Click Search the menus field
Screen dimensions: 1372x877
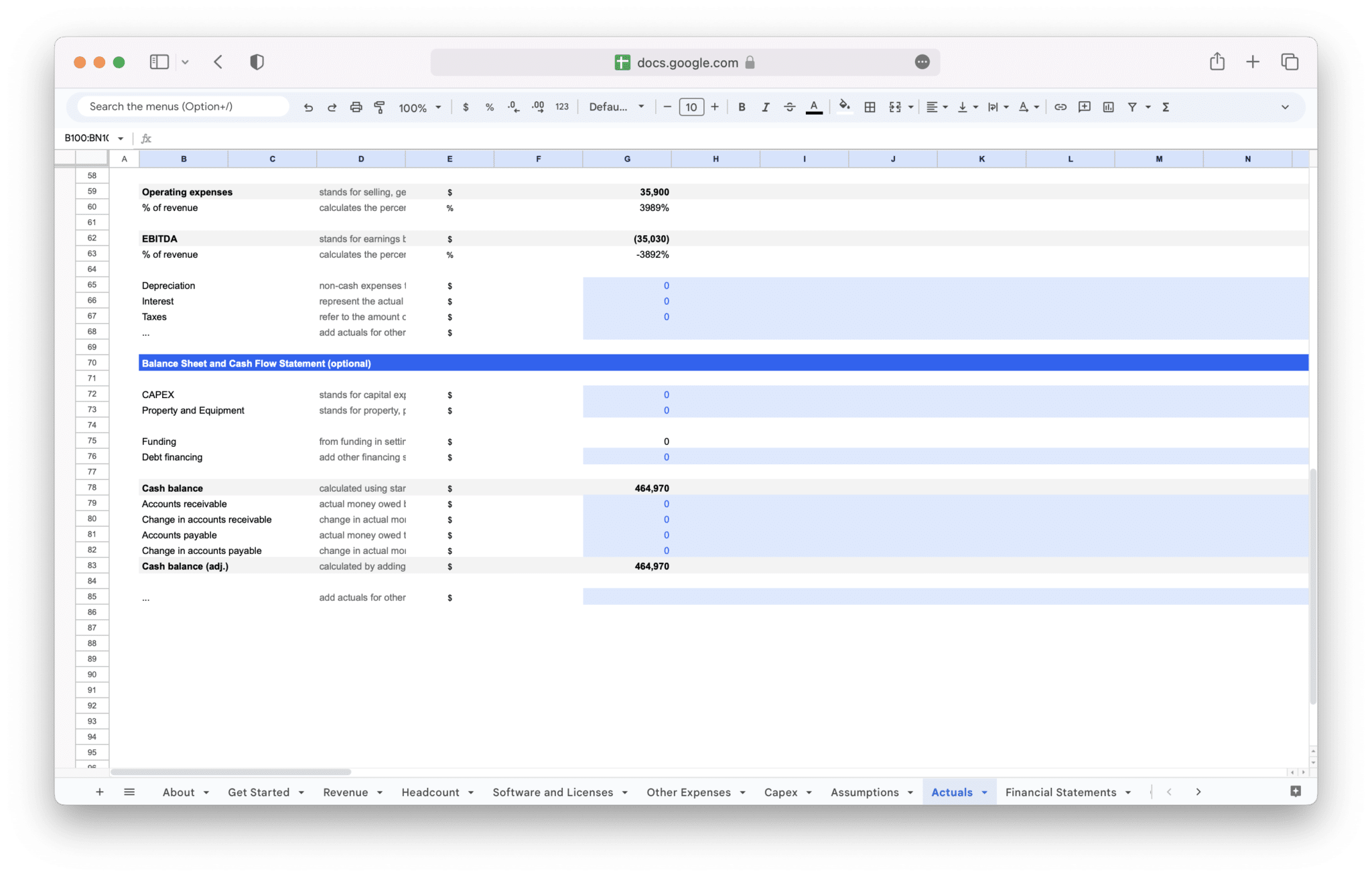coord(184,107)
